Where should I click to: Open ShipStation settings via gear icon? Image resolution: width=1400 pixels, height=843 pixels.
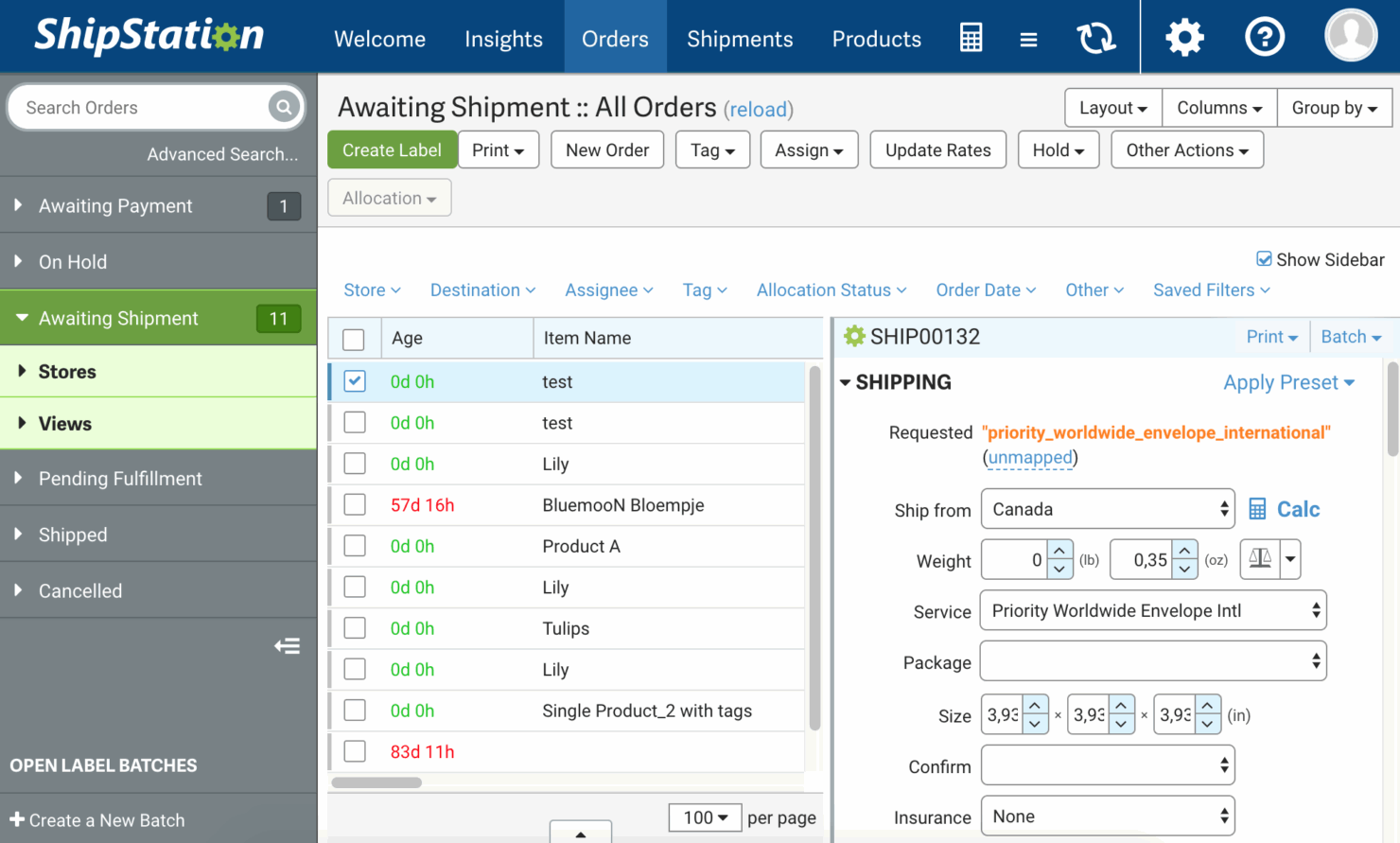click(x=1184, y=37)
